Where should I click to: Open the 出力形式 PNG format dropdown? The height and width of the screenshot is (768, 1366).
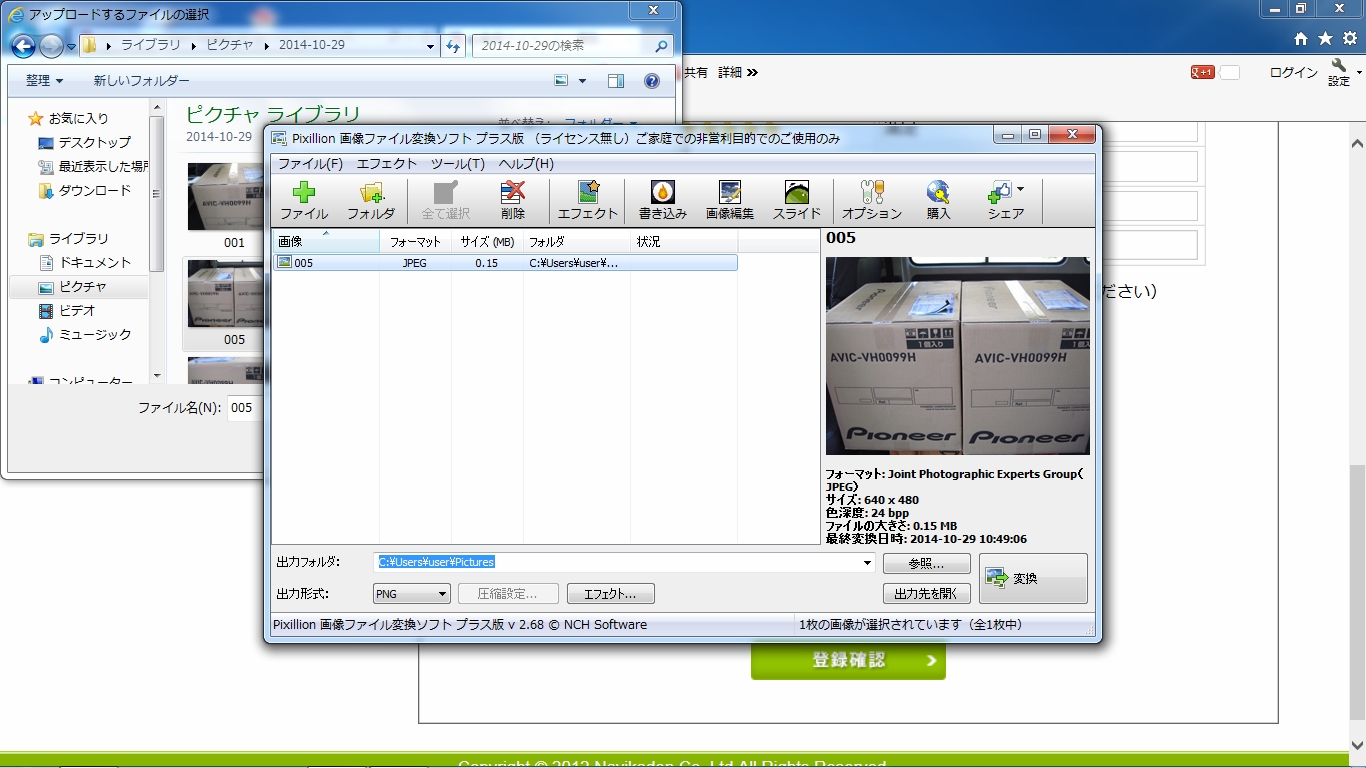click(412, 594)
